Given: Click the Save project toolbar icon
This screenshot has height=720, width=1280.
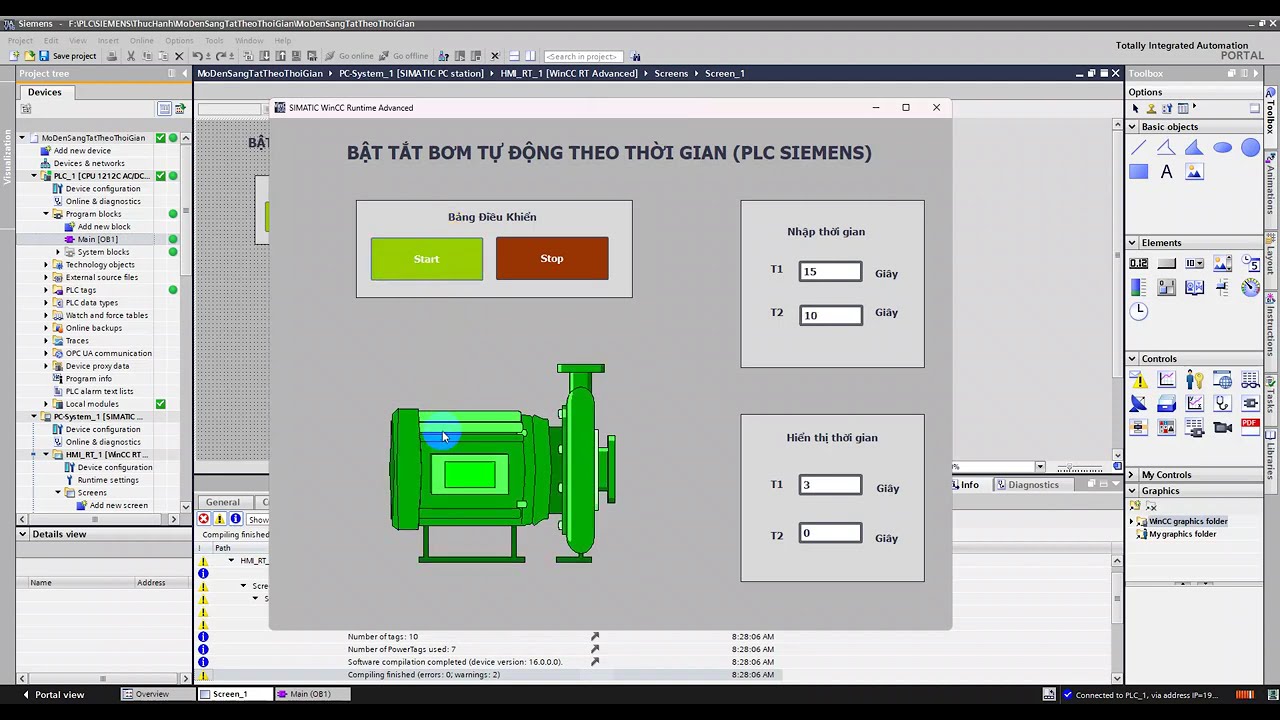Looking at the screenshot, I should click(x=68, y=56).
